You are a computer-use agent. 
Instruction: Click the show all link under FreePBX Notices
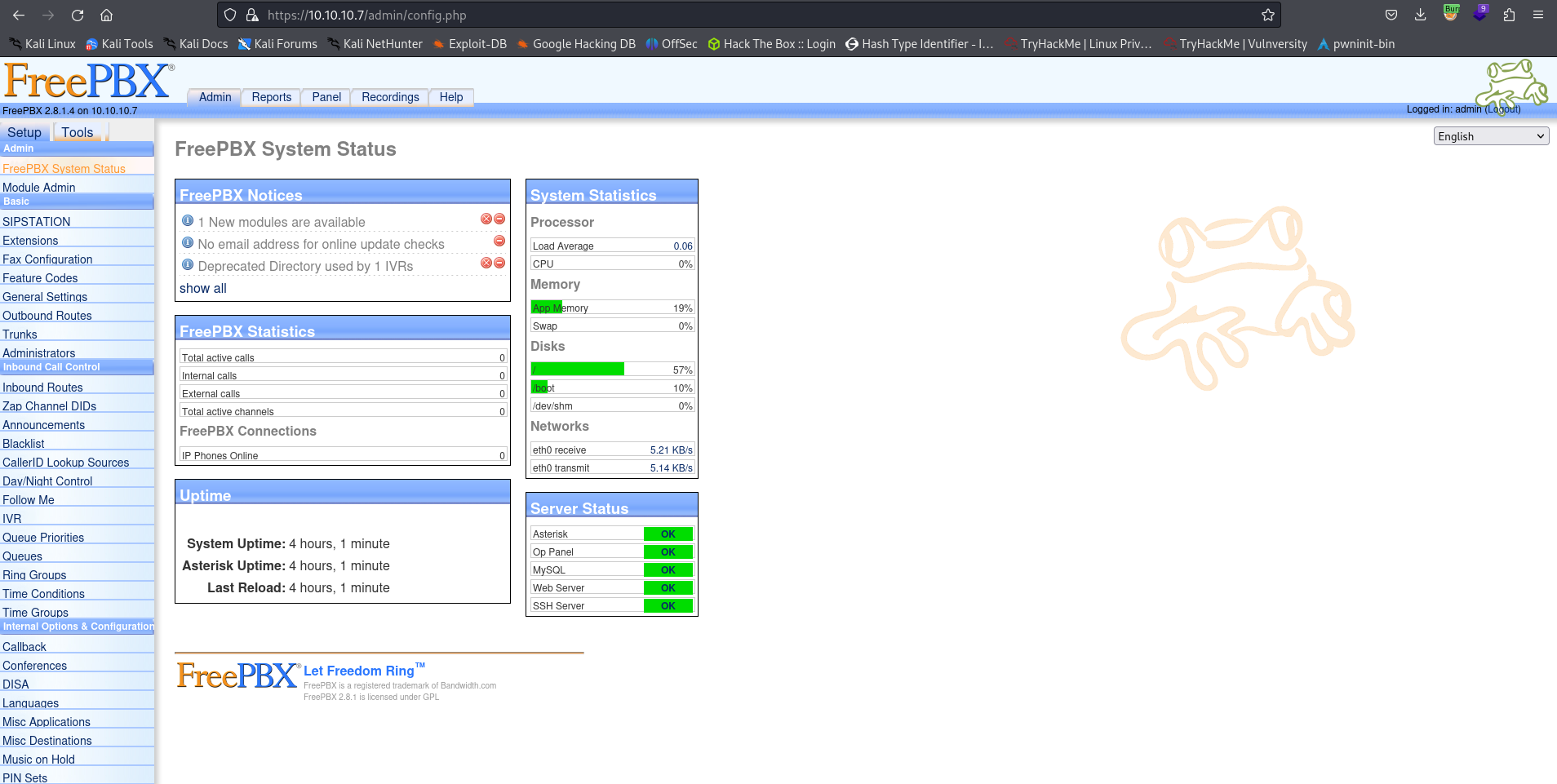click(x=202, y=288)
